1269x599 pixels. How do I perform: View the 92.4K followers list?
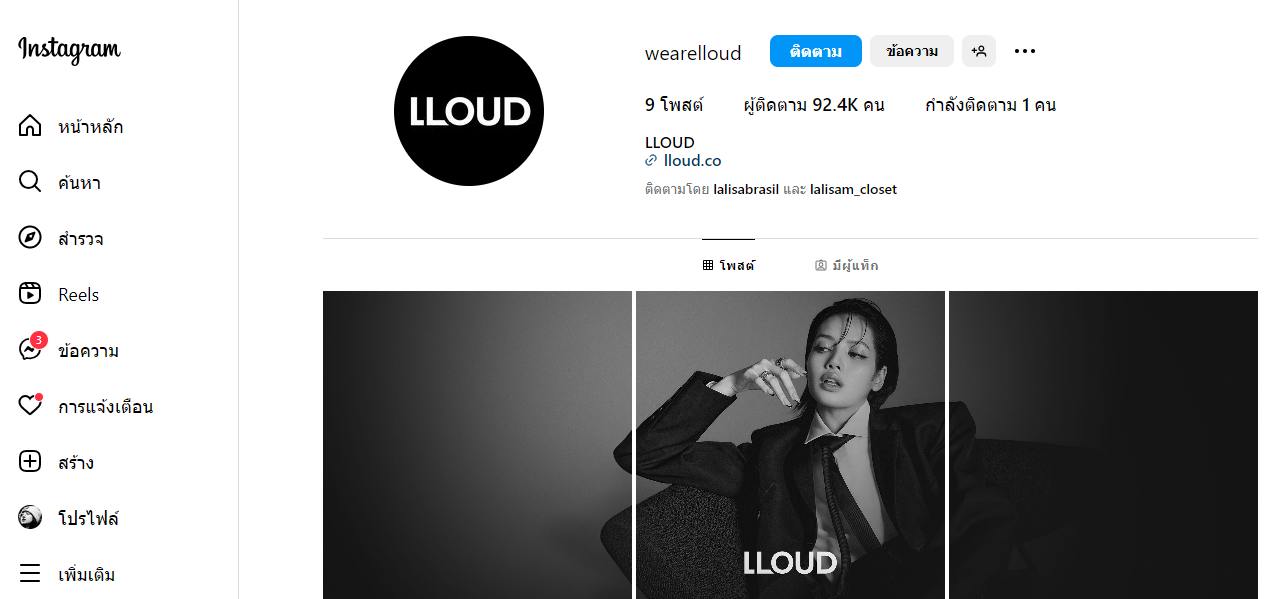coord(814,105)
